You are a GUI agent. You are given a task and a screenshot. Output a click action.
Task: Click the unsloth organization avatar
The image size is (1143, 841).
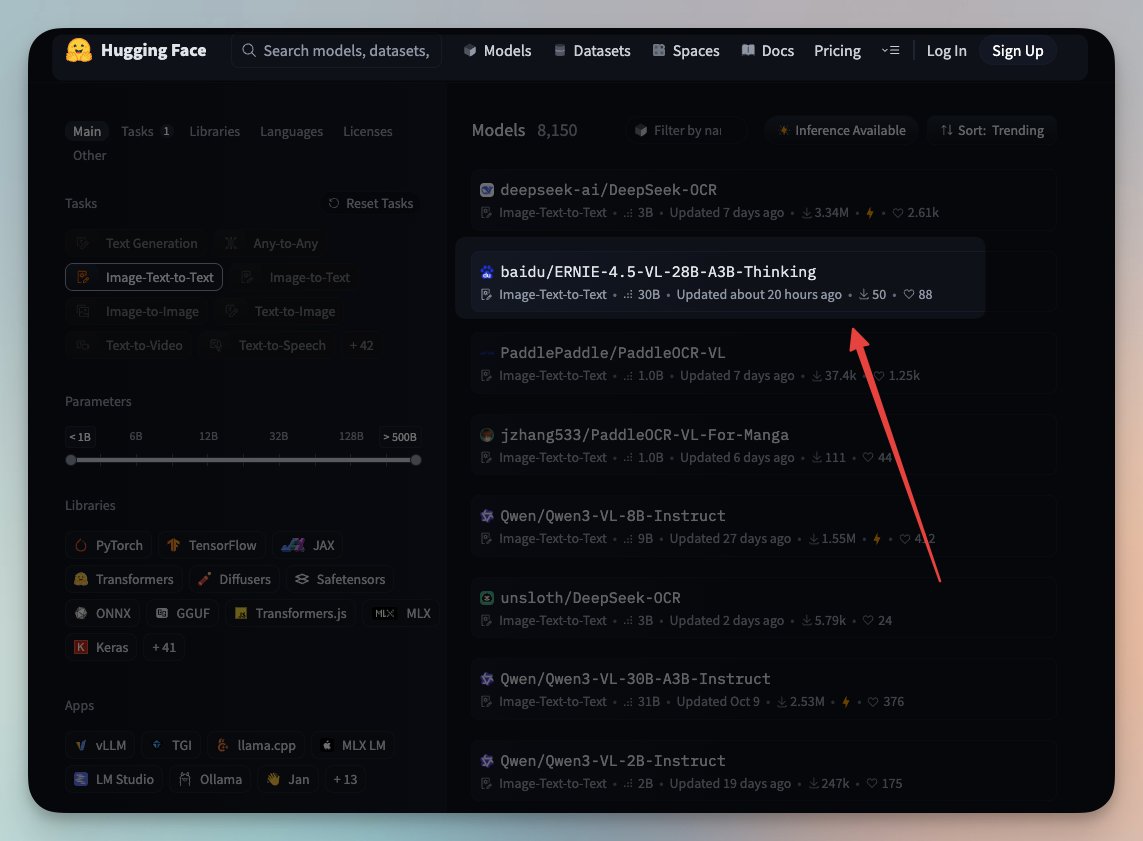[487, 598]
